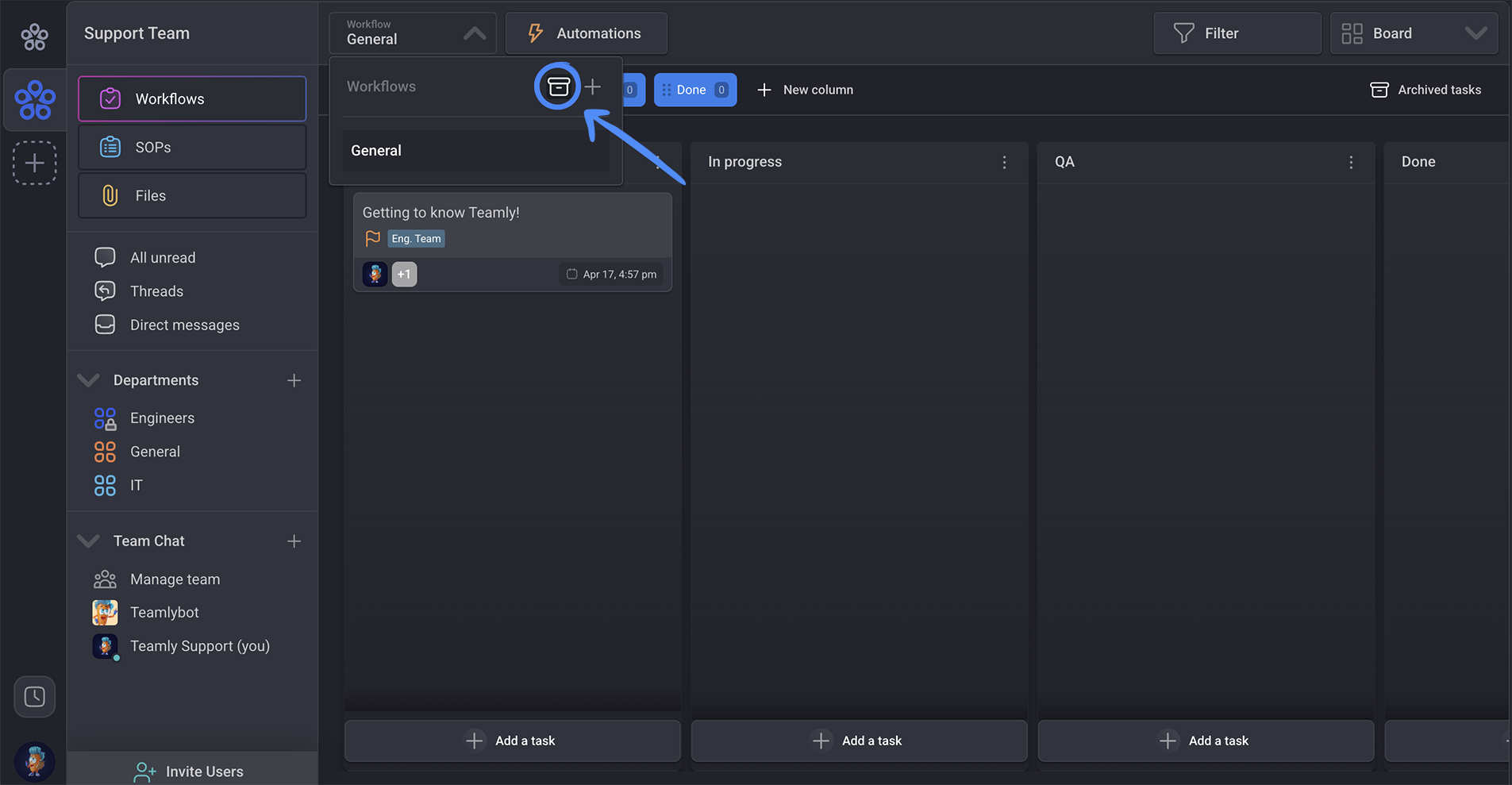Add a new workflow with plus icon
Image resolution: width=1512 pixels, height=785 pixels.
593,87
